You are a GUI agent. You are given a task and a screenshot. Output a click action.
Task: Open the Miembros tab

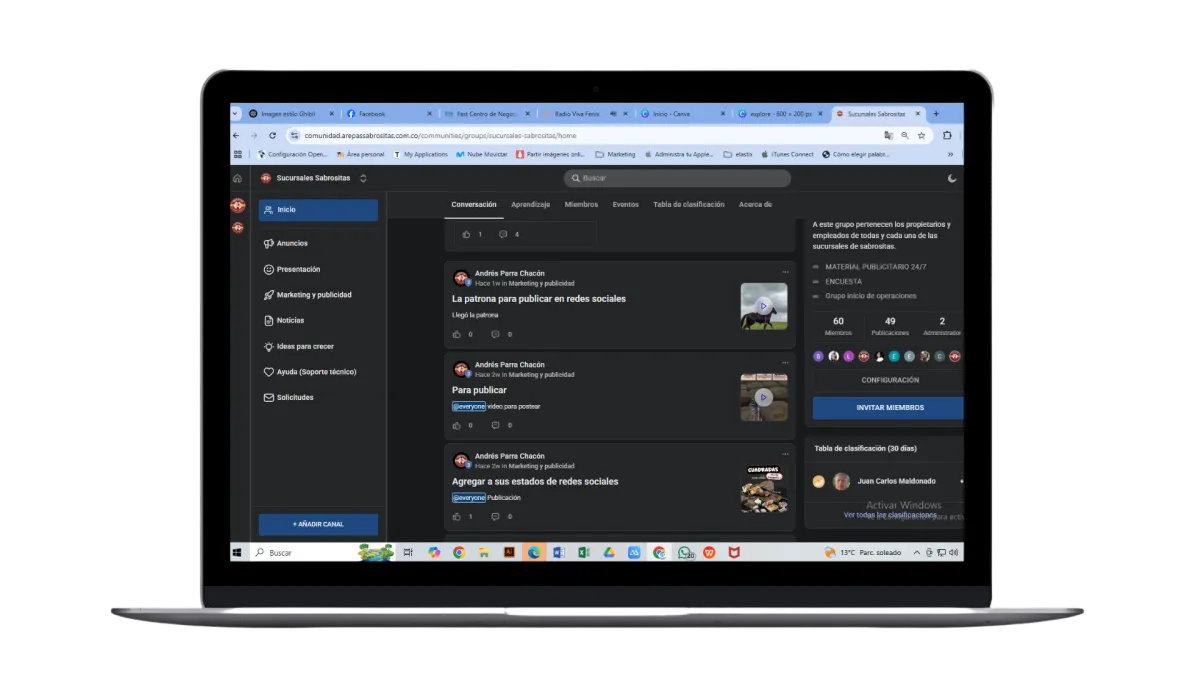(x=581, y=205)
